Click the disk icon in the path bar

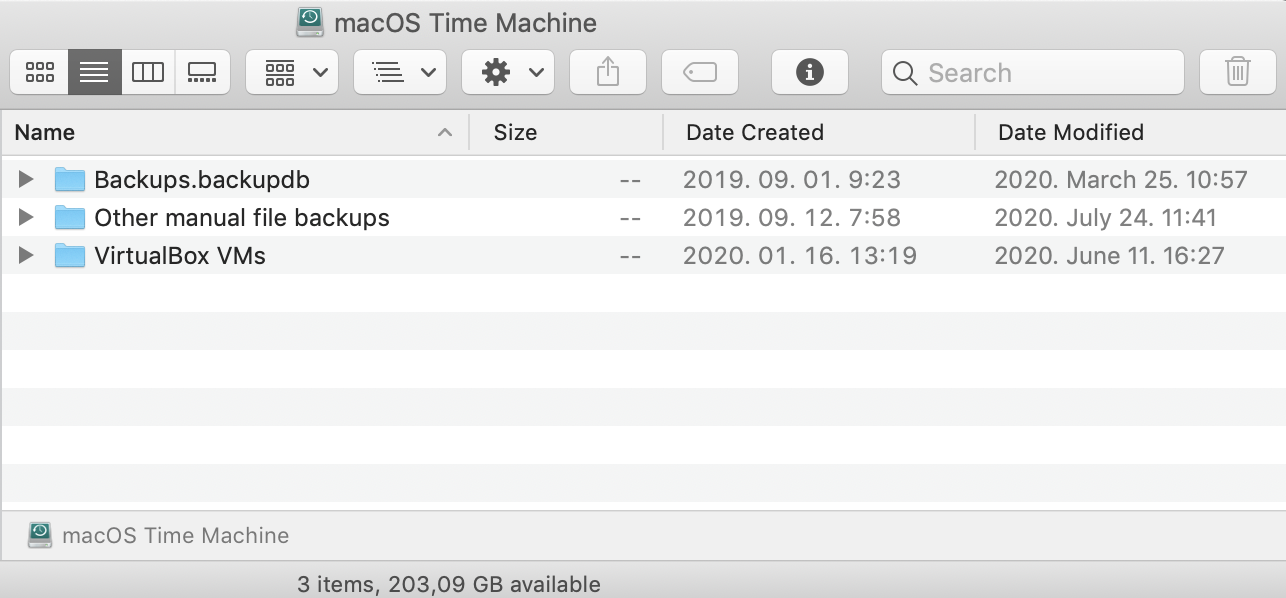coord(40,535)
